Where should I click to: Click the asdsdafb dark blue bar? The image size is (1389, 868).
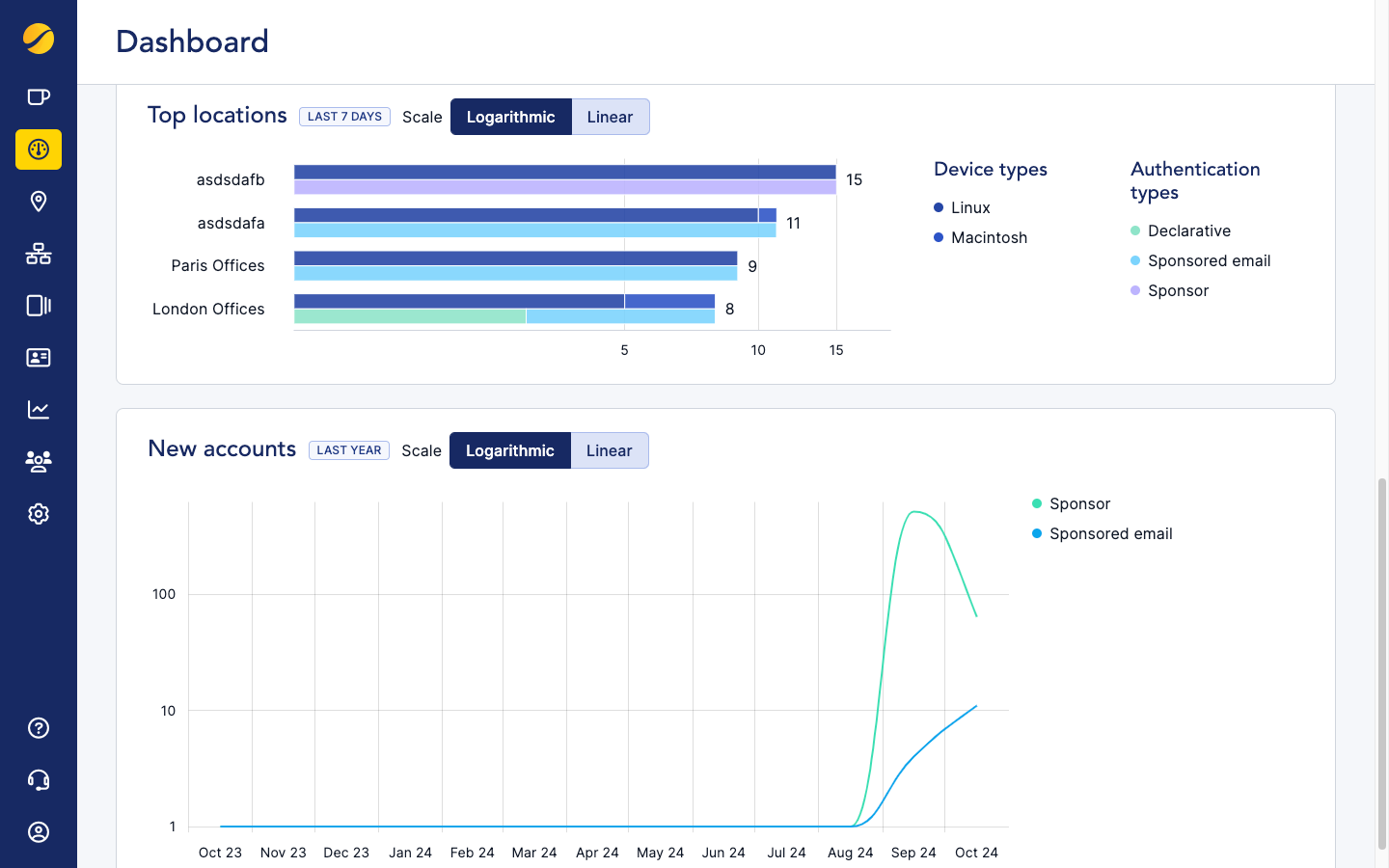tap(564, 172)
